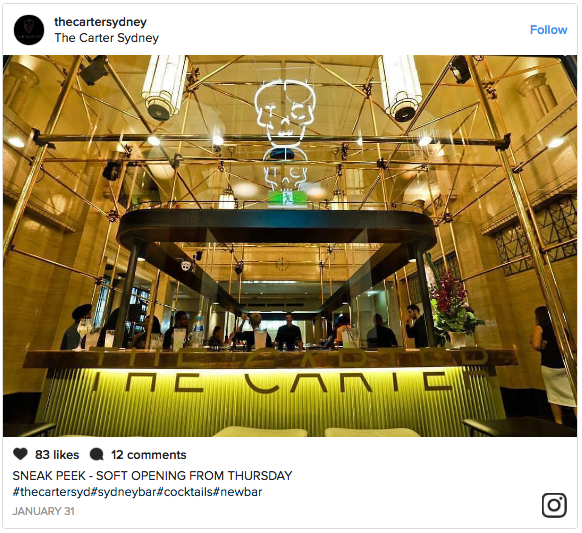
Task: Click the left hanging lantern in photo
Action: point(163,87)
